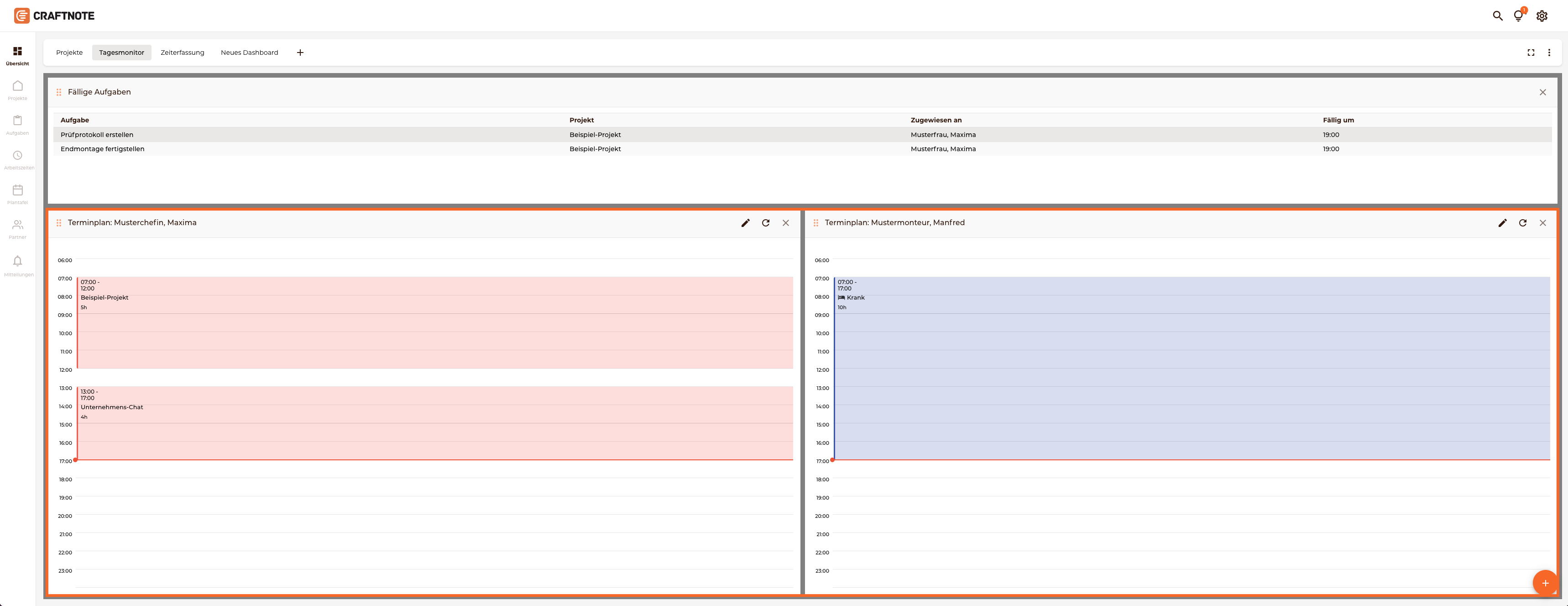Click the Craftnote logo
Image resolution: width=1568 pixels, height=606 pixels.
pyautogui.click(x=54, y=16)
